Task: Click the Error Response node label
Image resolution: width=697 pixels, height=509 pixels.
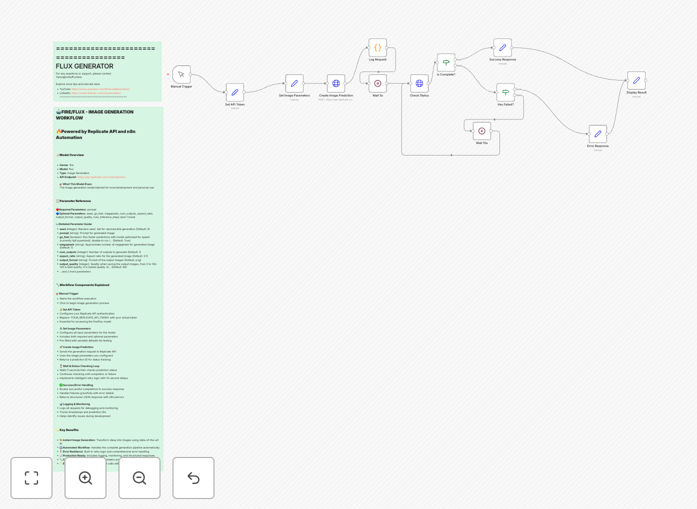Action: [598, 146]
